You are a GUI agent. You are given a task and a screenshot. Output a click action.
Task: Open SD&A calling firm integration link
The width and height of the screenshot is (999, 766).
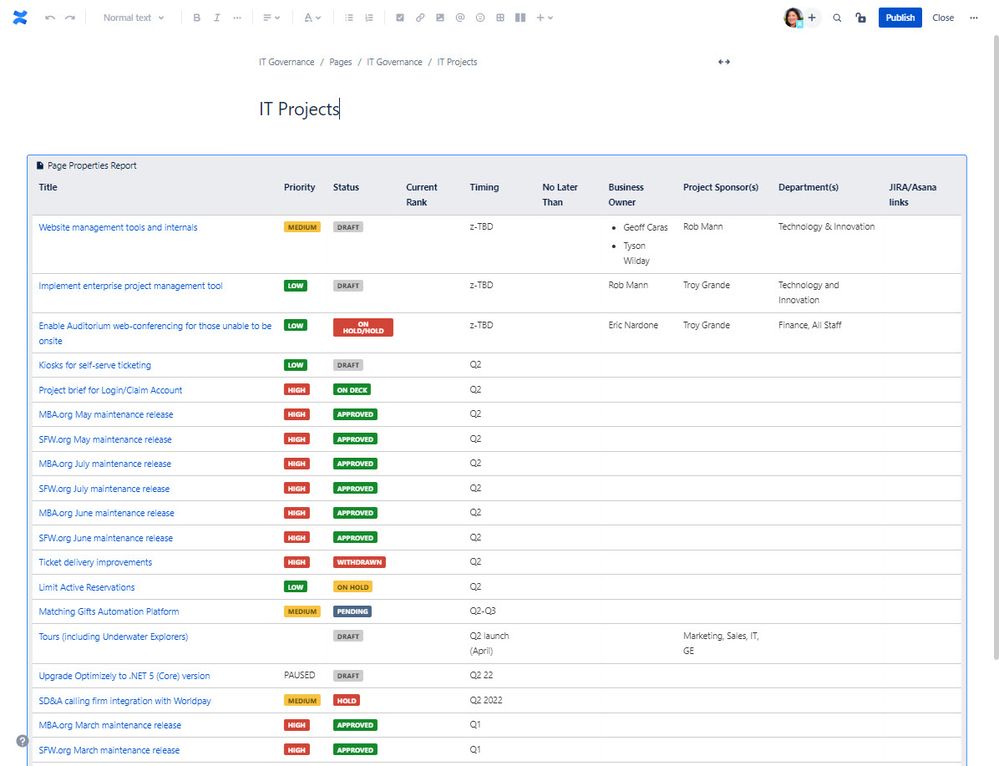[x=125, y=701]
